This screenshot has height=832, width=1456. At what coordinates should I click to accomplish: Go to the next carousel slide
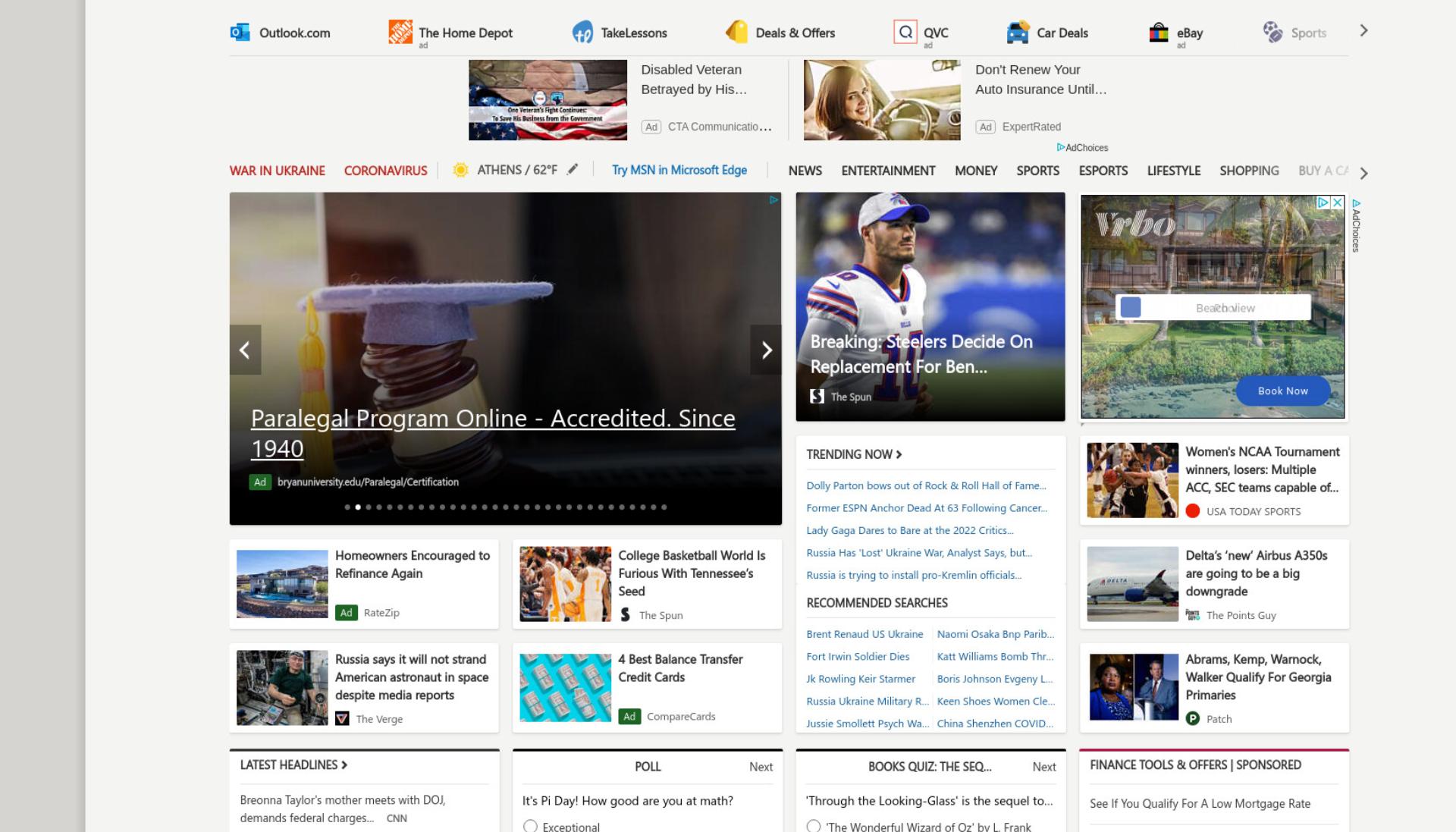coord(766,350)
